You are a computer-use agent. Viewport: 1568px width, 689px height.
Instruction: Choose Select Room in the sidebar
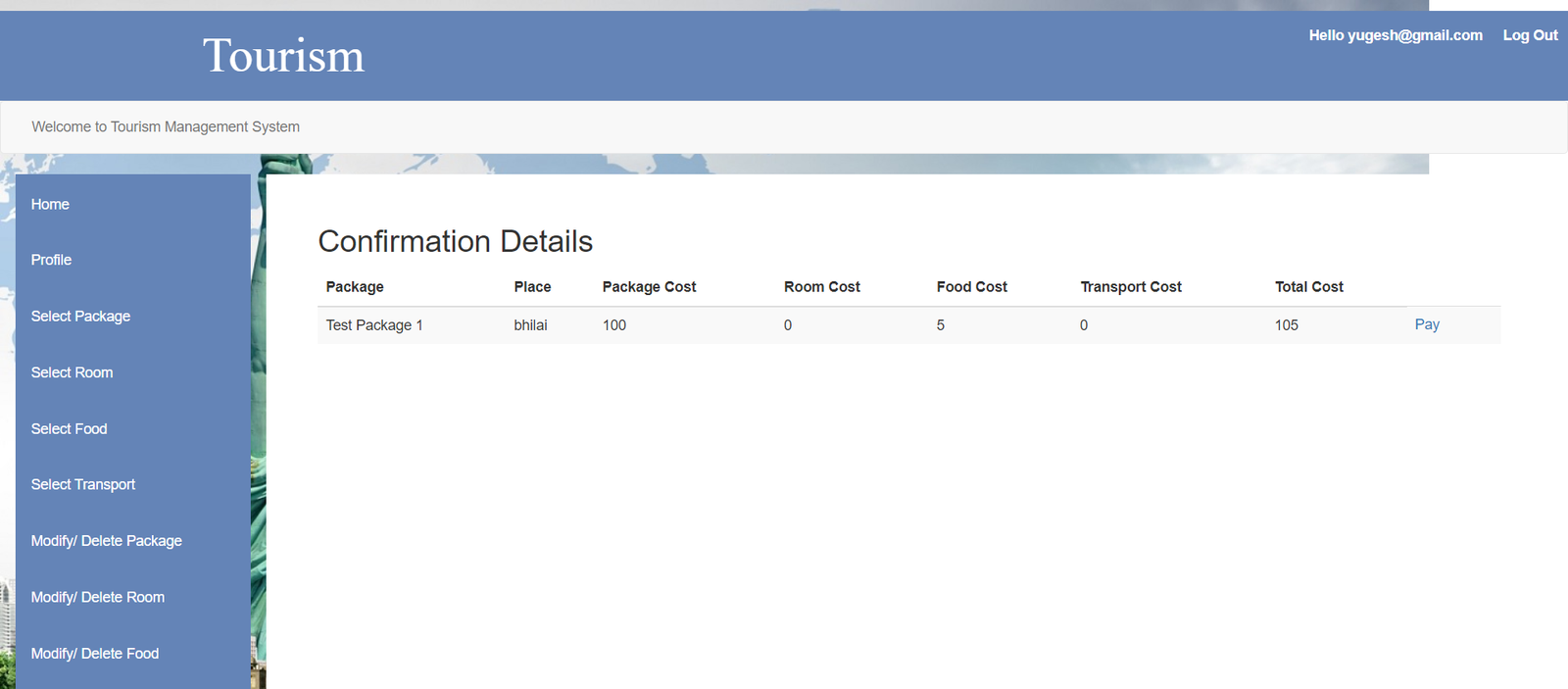72,372
